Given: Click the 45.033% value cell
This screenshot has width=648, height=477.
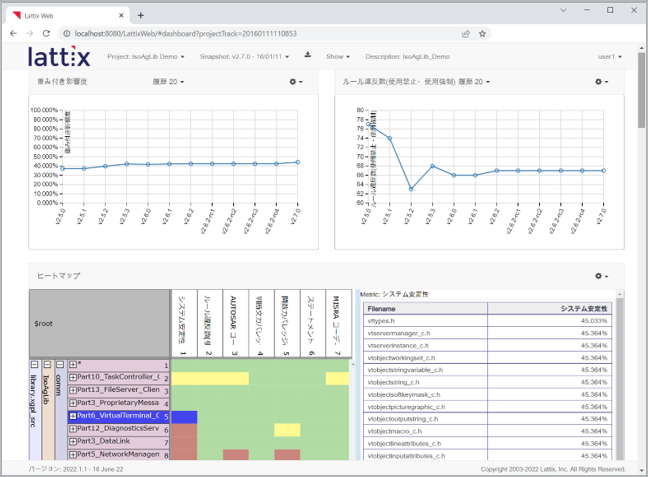Looking at the screenshot, I should 549,321.
